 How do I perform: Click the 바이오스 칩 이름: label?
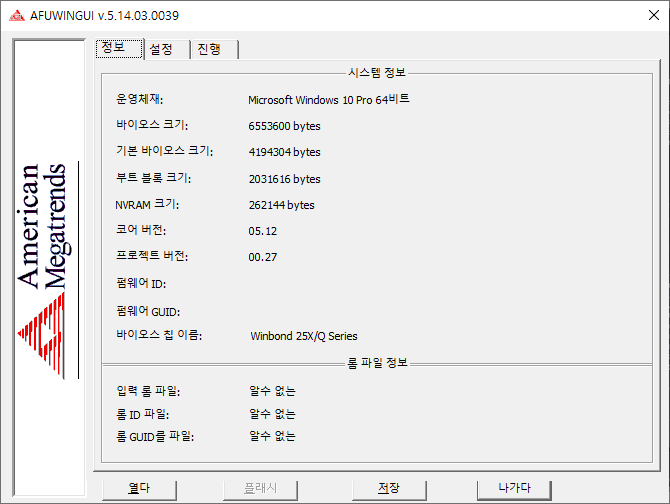pyautogui.click(x=159, y=335)
